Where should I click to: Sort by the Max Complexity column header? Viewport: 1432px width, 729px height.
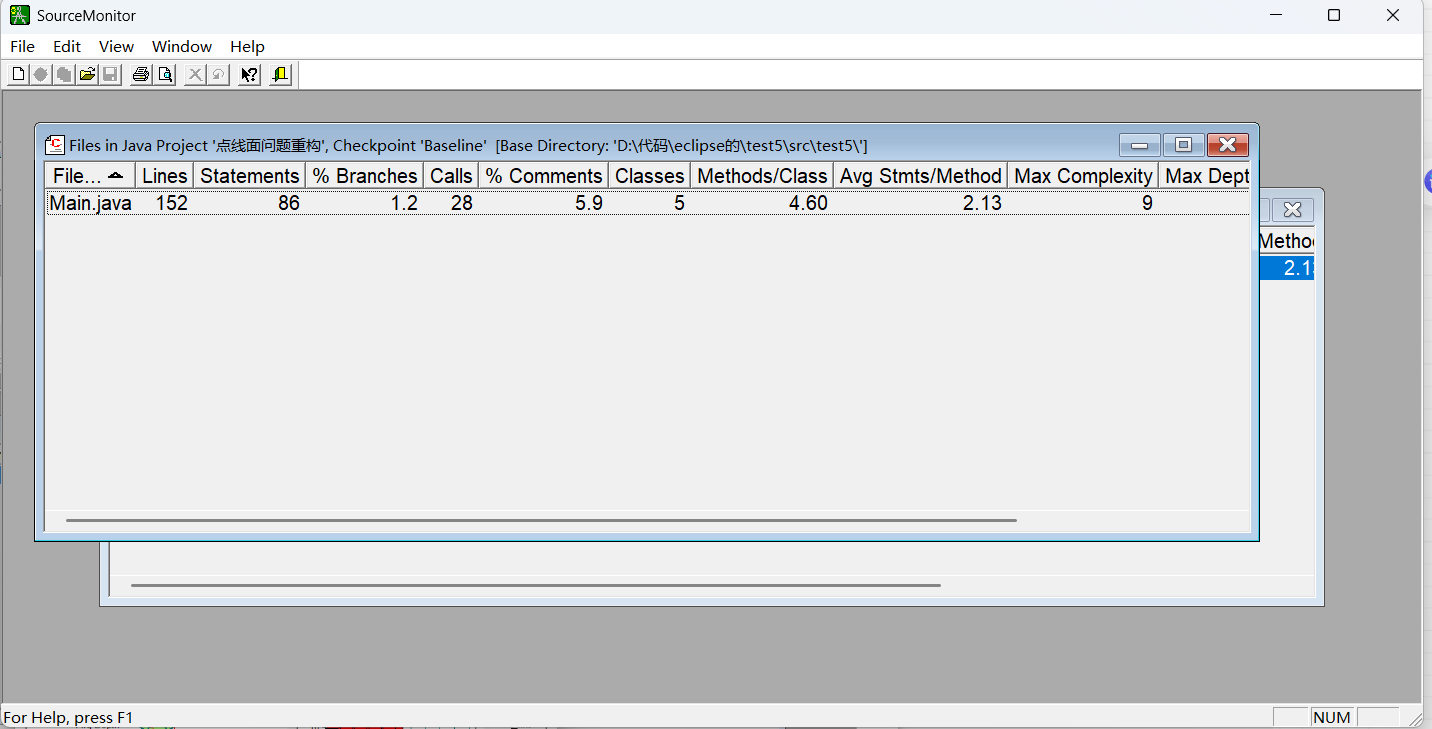click(1084, 176)
